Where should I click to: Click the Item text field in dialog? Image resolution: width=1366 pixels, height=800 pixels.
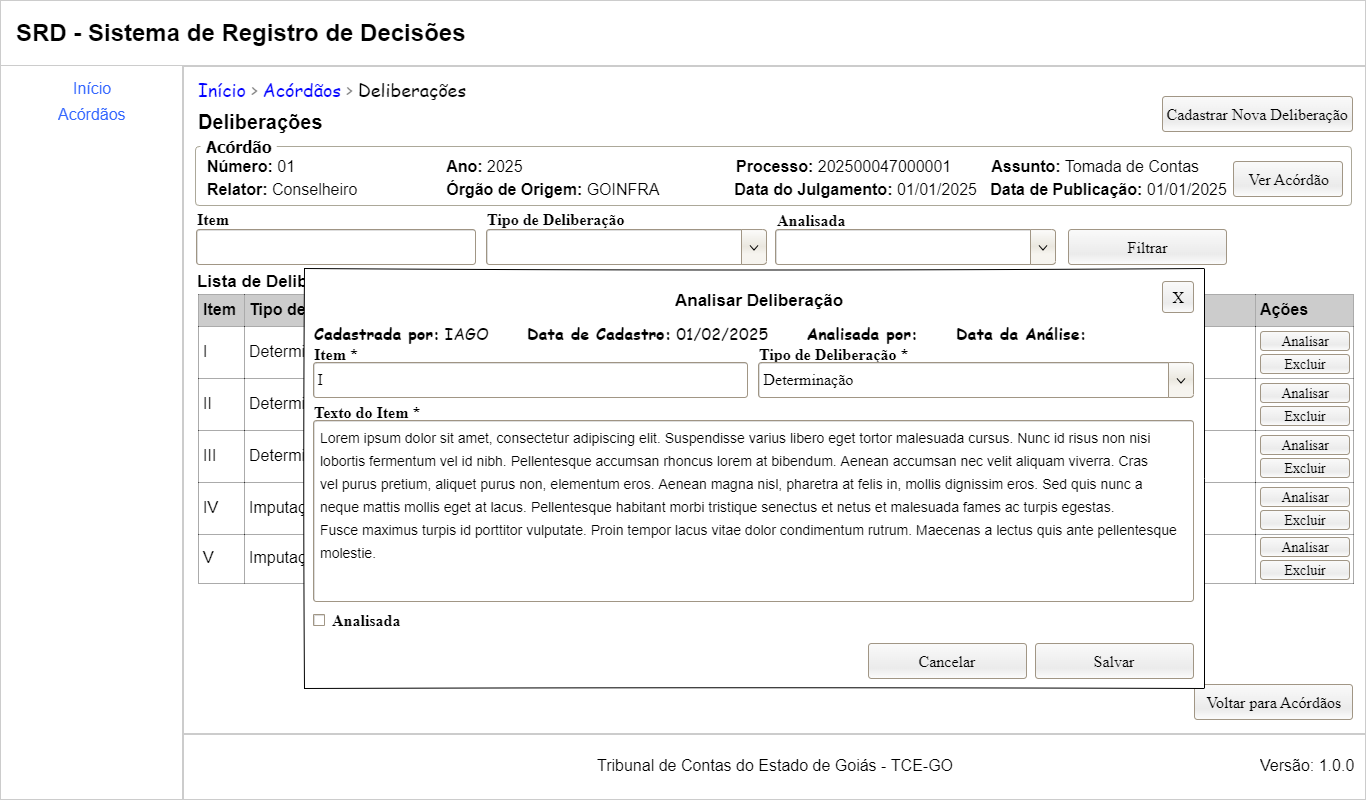tap(530, 380)
